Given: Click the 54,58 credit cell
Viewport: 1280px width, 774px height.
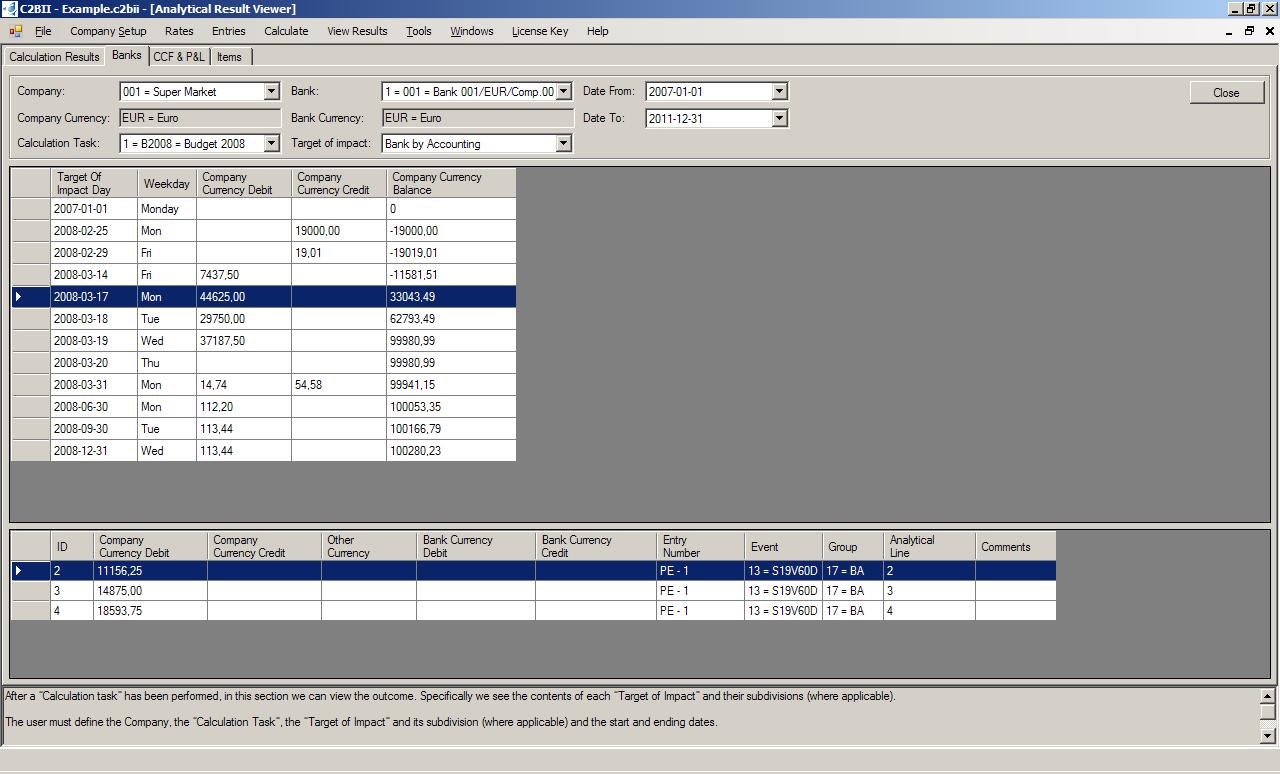Looking at the screenshot, I should click(339, 385).
